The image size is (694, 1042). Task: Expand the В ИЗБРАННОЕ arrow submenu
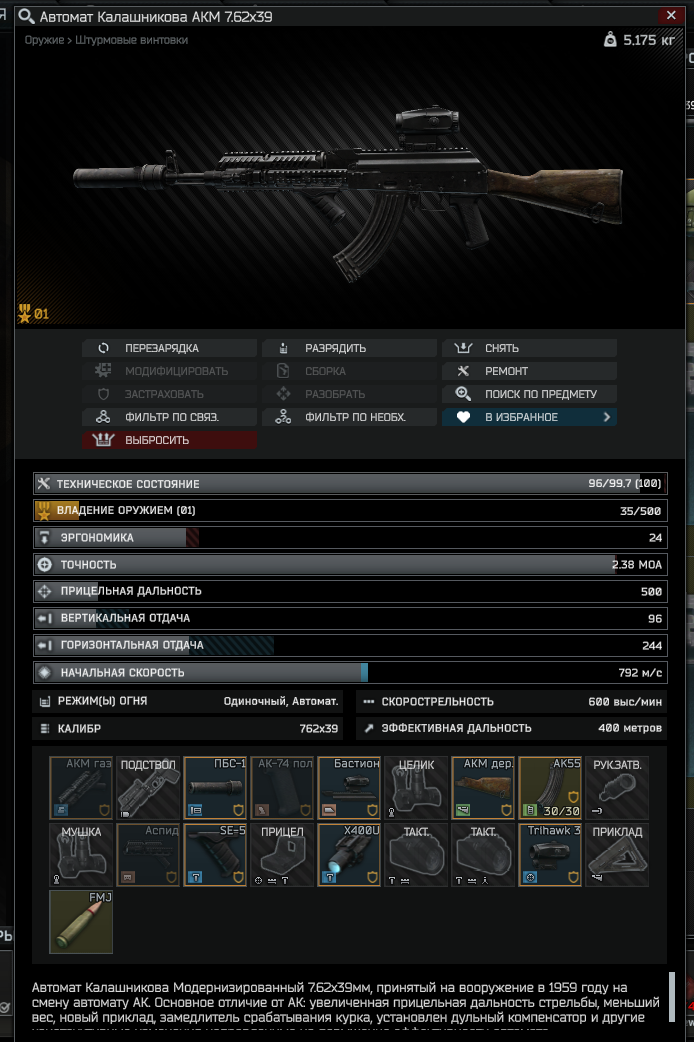(x=606, y=417)
